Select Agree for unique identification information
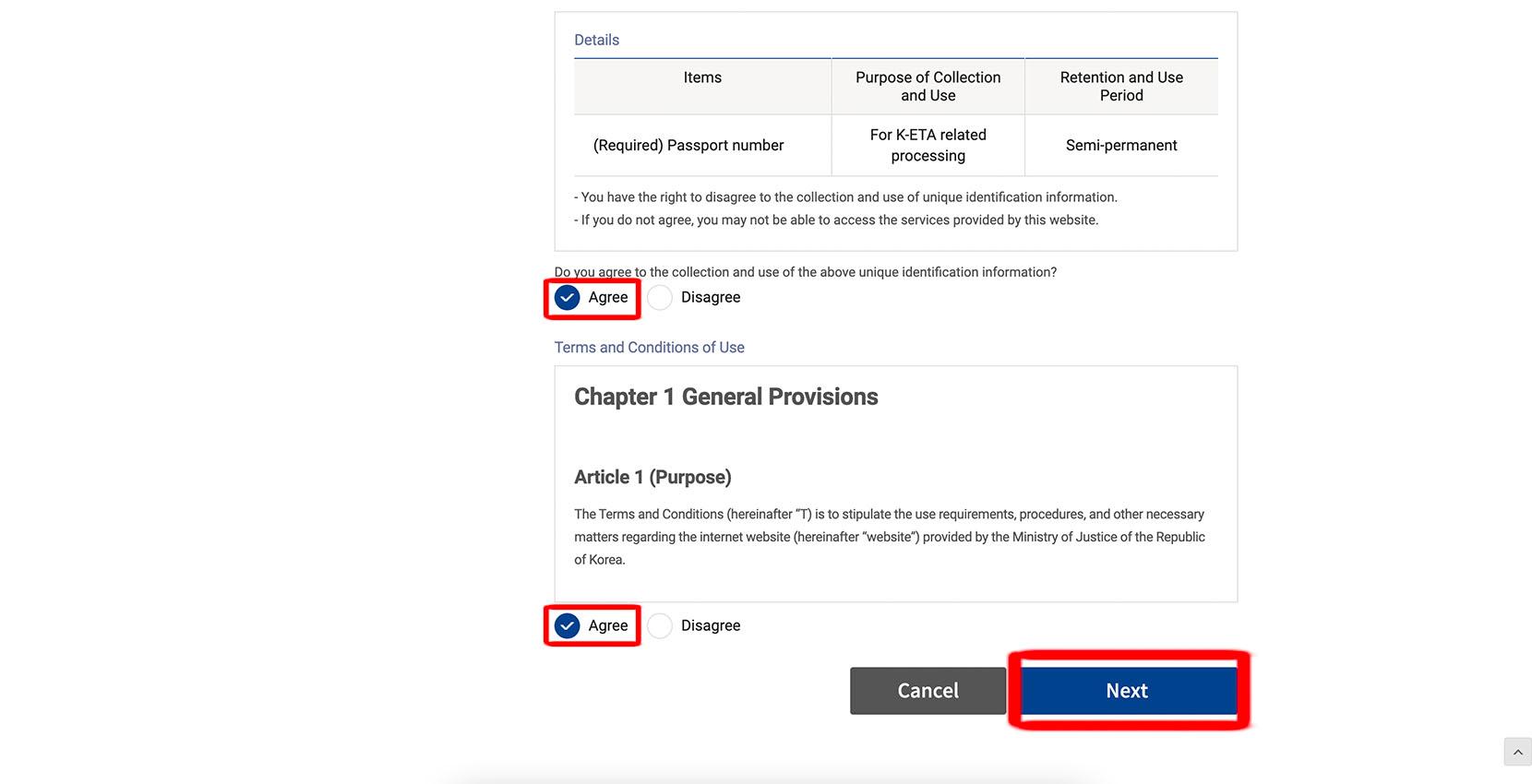 coord(568,297)
